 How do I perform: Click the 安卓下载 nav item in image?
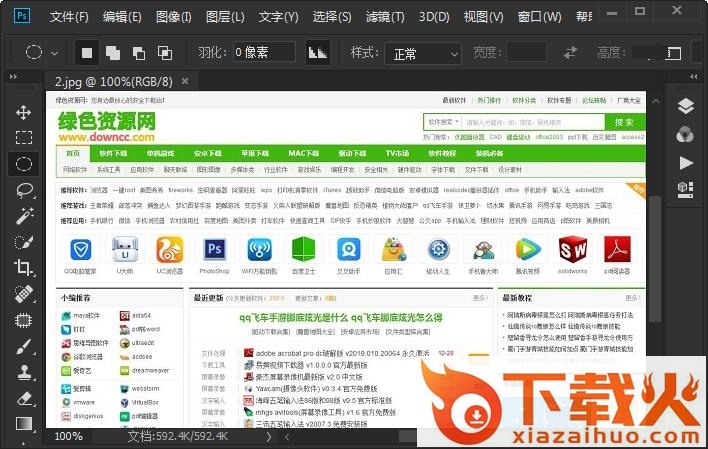[x=208, y=154]
